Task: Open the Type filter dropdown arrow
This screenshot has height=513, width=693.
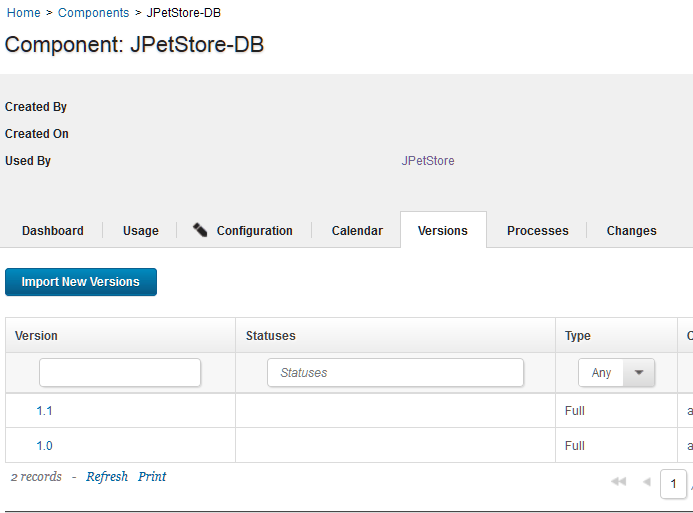Action: (x=638, y=373)
